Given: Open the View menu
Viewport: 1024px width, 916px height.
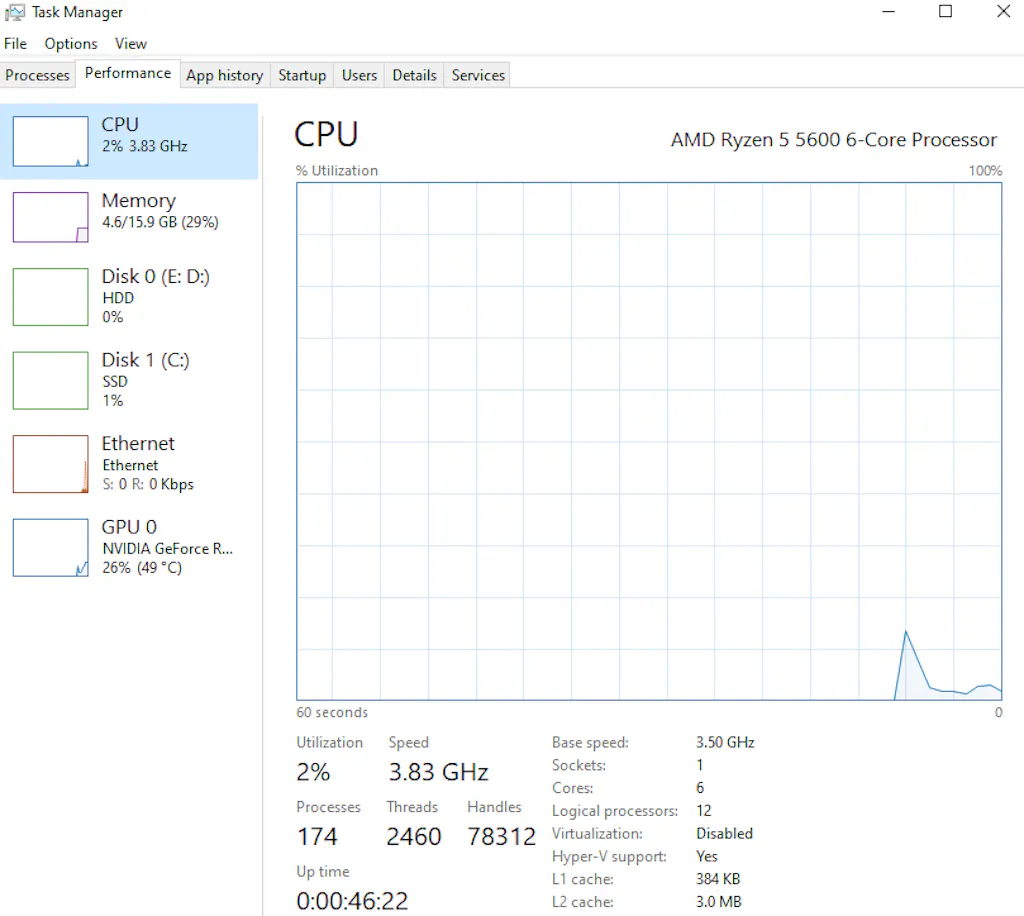Looking at the screenshot, I should click(130, 43).
